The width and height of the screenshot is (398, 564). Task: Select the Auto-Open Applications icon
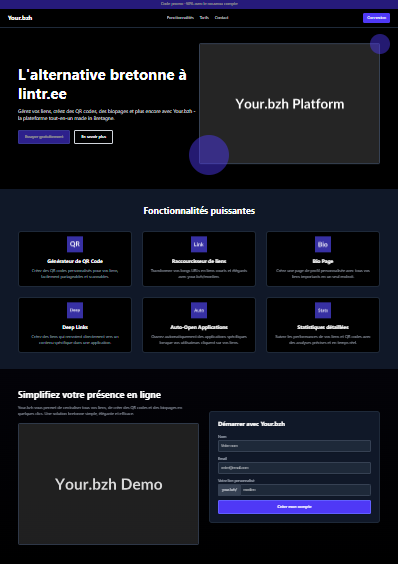[199, 310]
